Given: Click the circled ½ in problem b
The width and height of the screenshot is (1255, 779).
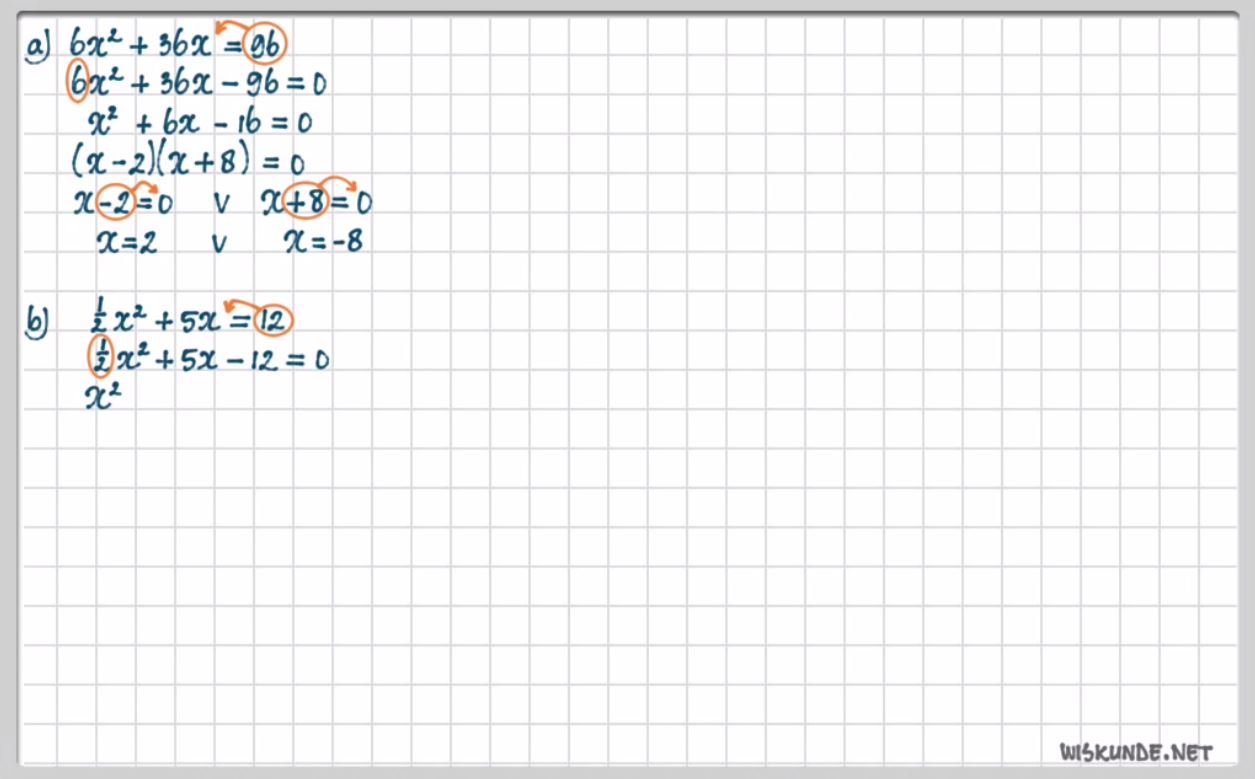Looking at the screenshot, I should [x=100, y=357].
